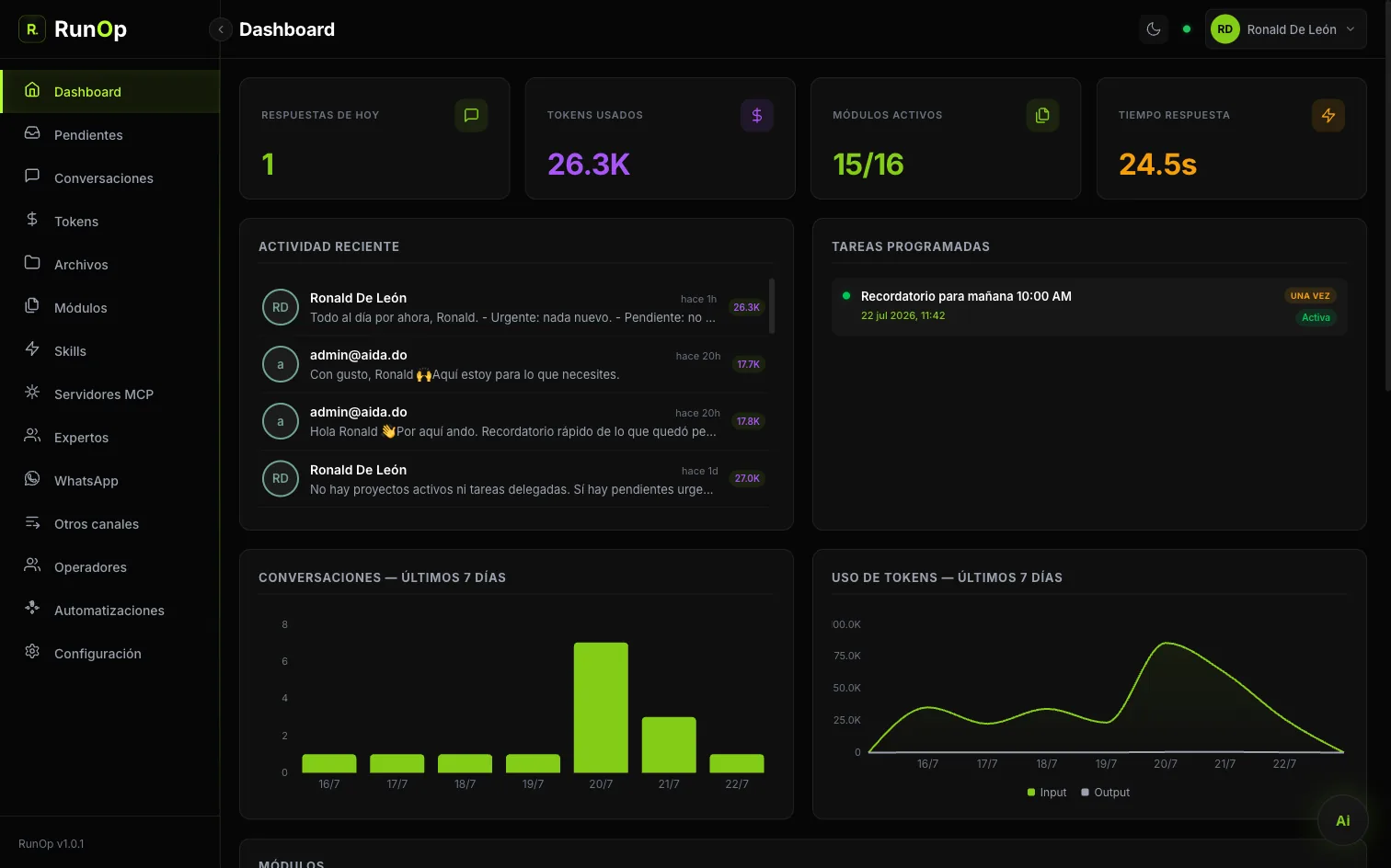Click the Automatizaciones icon
The width and height of the screenshot is (1391, 868).
click(x=32, y=609)
